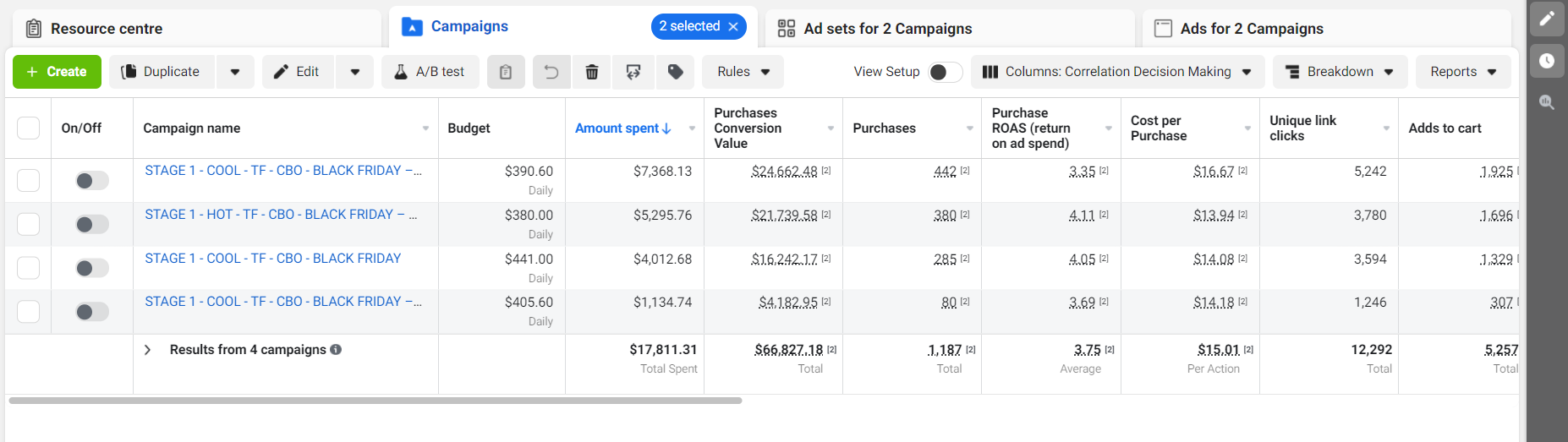
Task: Toggle on the STAGE 1 - HOT campaign switch
Action: (x=92, y=224)
